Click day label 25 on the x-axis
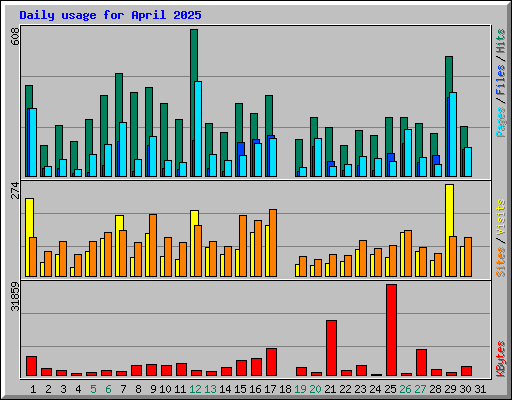Image resolution: width=512 pixels, height=400 pixels. pos(390,389)
